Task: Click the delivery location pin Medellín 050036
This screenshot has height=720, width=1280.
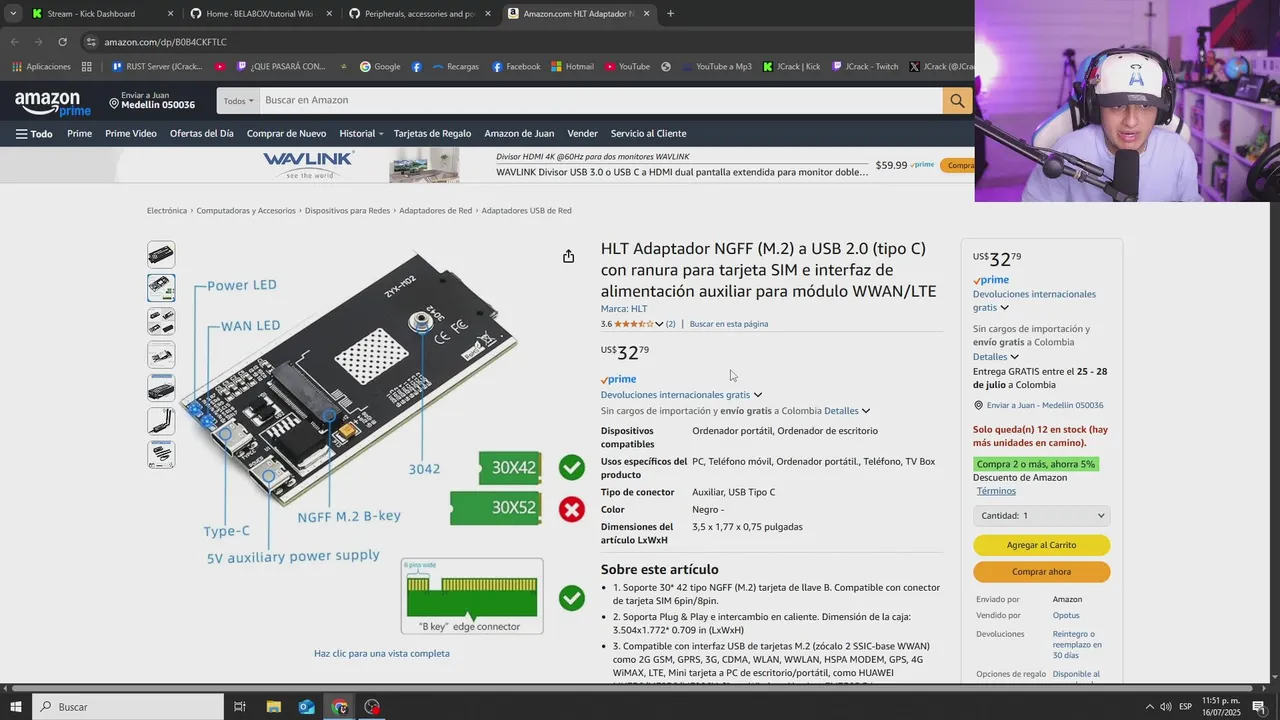Action: coord(152,100)
